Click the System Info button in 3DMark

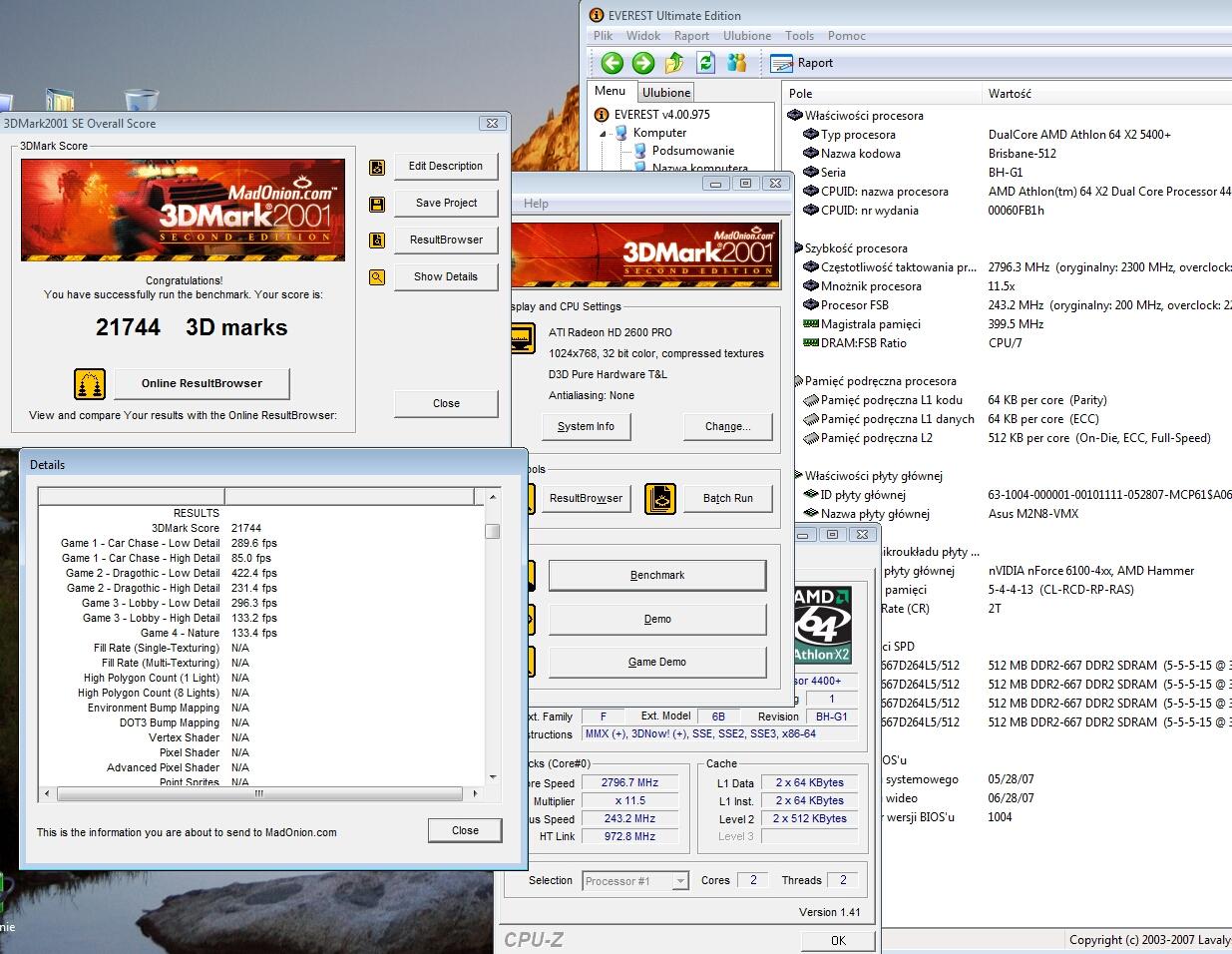[586, 427]
